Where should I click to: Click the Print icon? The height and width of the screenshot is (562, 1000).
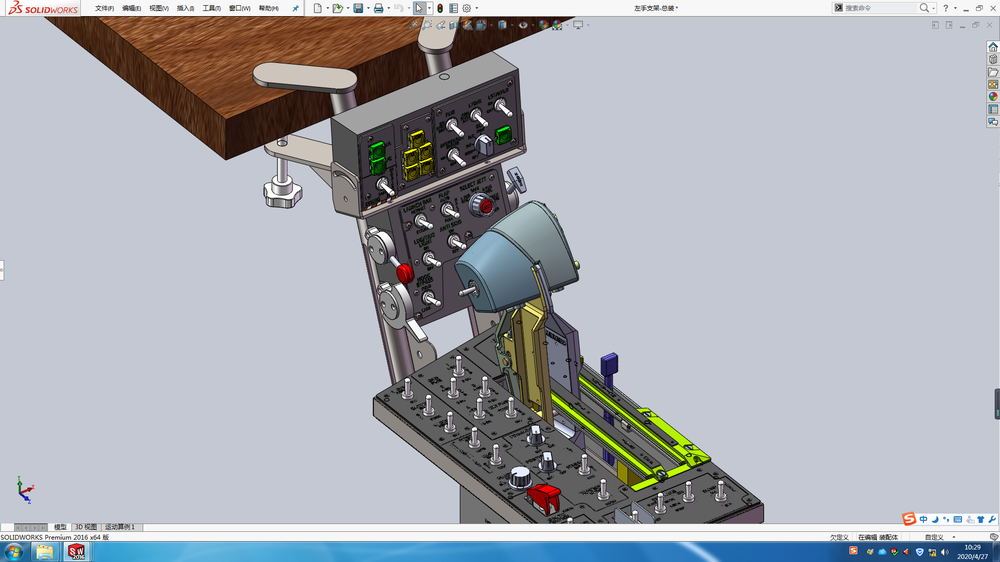378,8
